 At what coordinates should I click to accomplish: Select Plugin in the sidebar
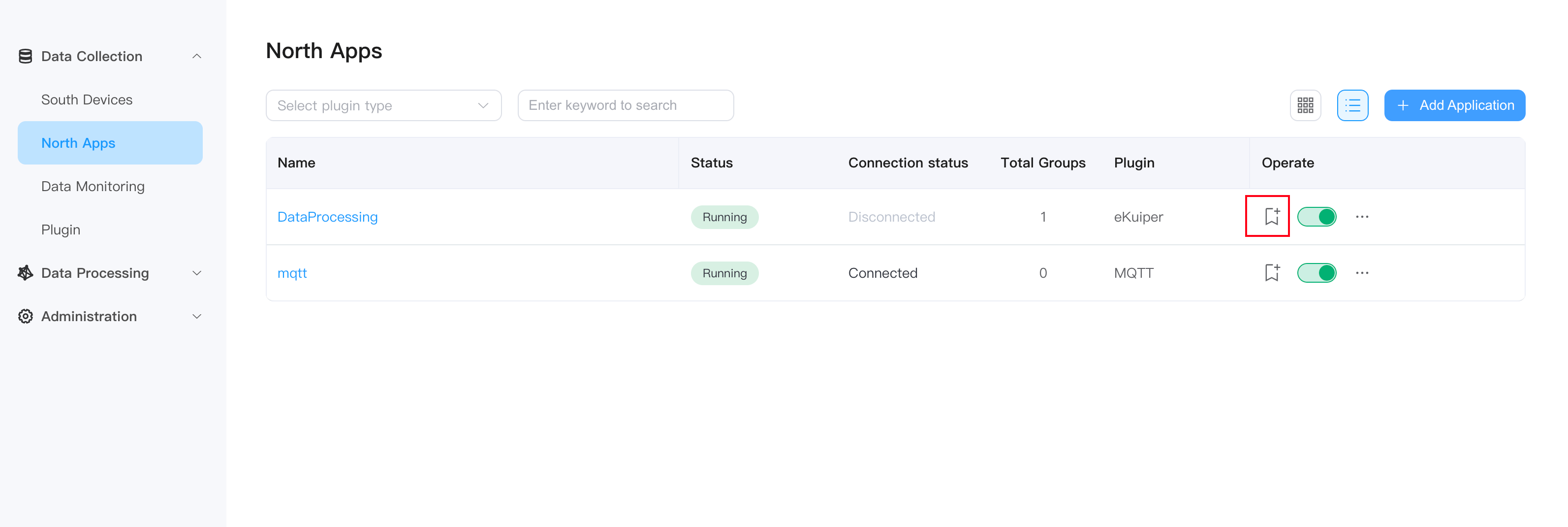[x=60, y=230]
